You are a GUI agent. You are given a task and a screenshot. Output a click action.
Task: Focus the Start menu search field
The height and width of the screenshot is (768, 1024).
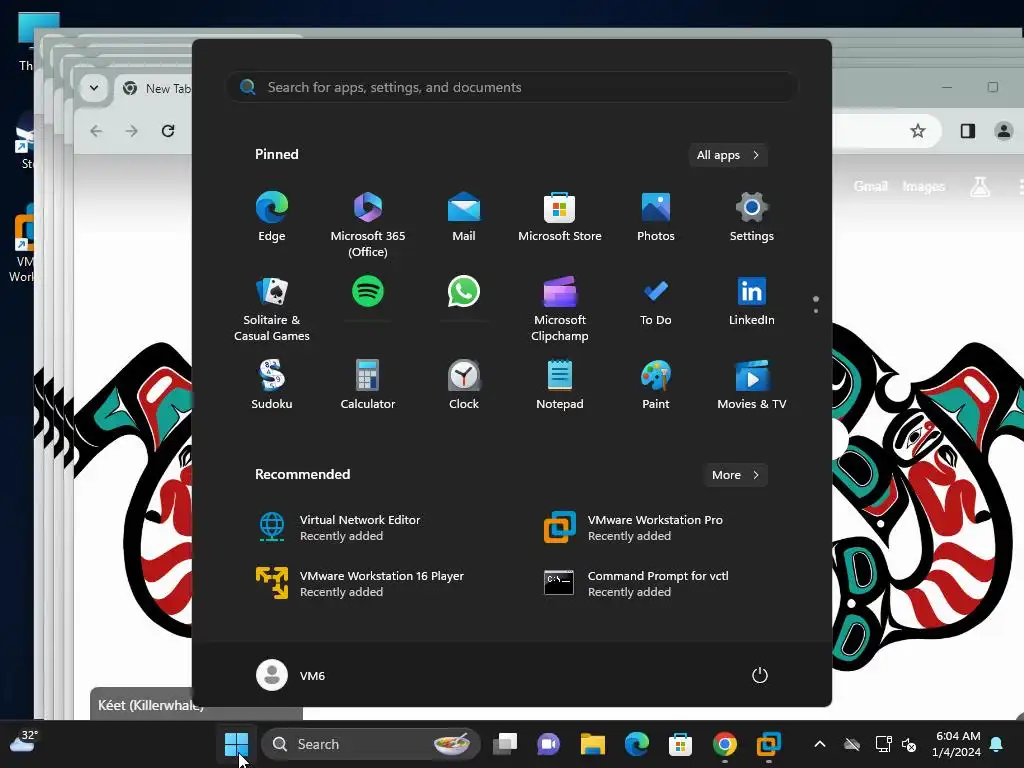[x=512, y=88]
